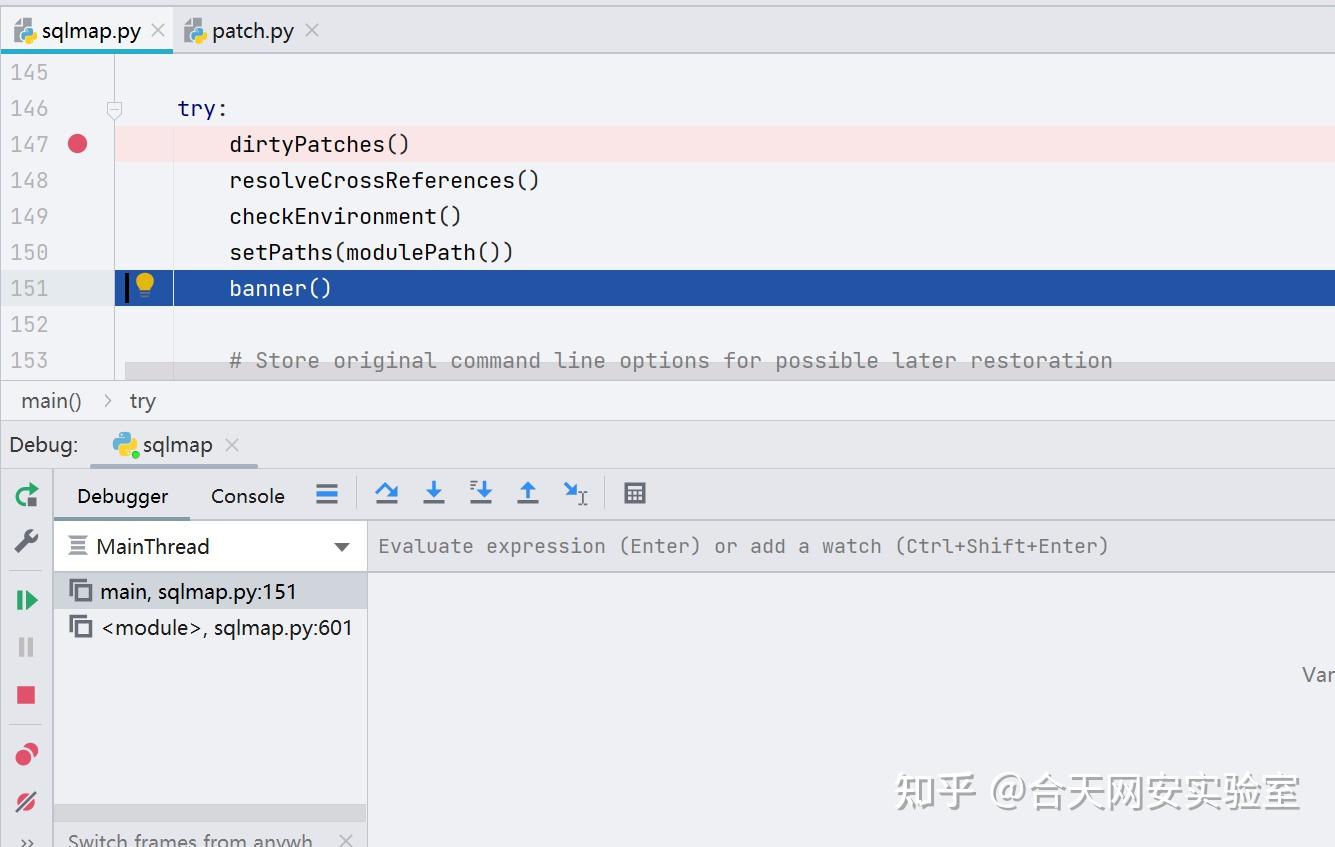This screenshot has width=1335, height=847.
Task: Select the Step Over action
Action: tap(387, 492)
